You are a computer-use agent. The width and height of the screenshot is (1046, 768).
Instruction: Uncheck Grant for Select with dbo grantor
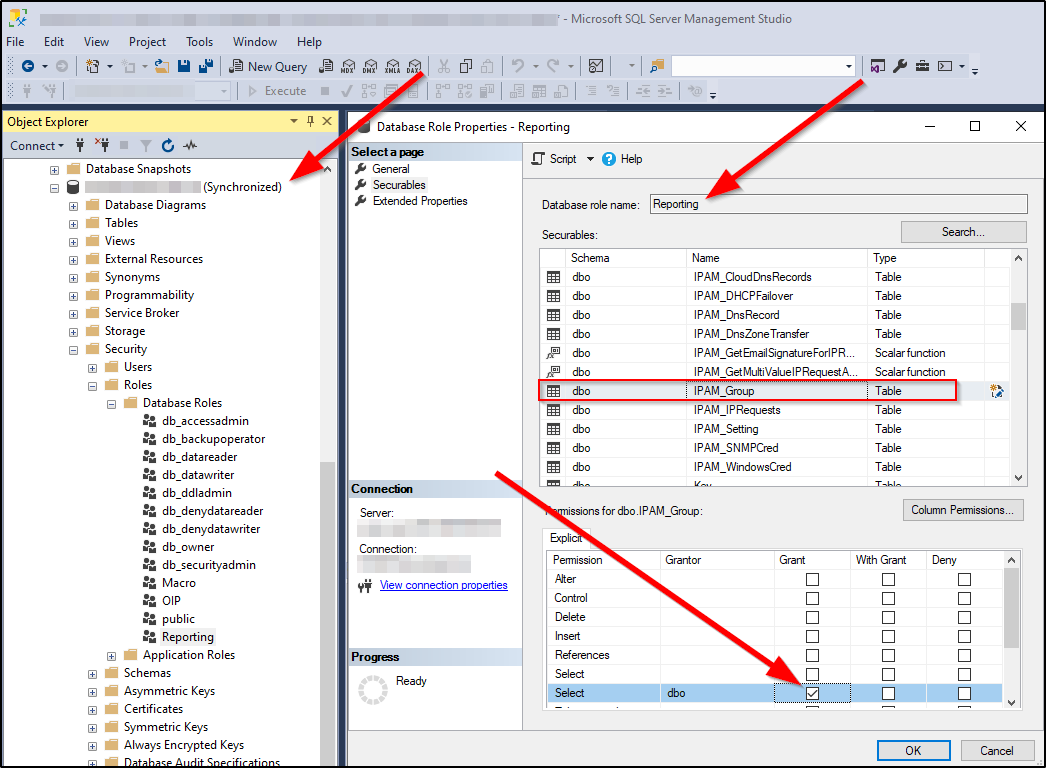point(812,693)
